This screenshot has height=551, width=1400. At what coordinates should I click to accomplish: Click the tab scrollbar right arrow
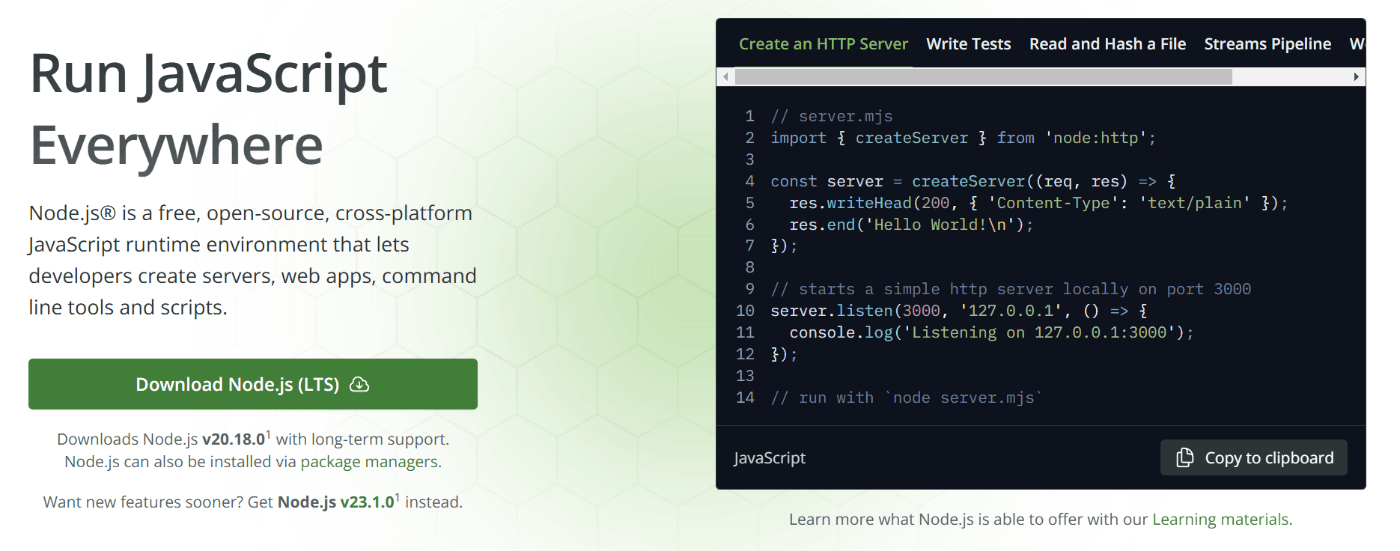1357,76
